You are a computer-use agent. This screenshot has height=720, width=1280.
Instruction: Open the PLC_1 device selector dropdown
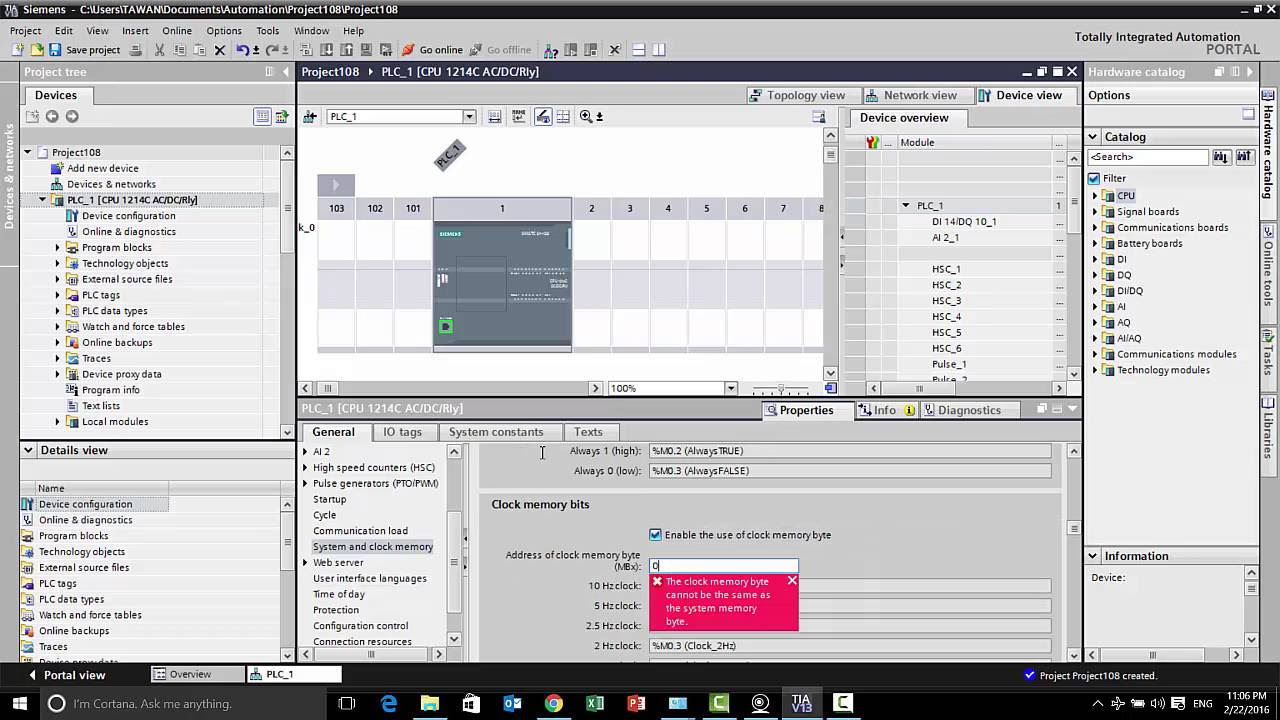click(468, 117)
